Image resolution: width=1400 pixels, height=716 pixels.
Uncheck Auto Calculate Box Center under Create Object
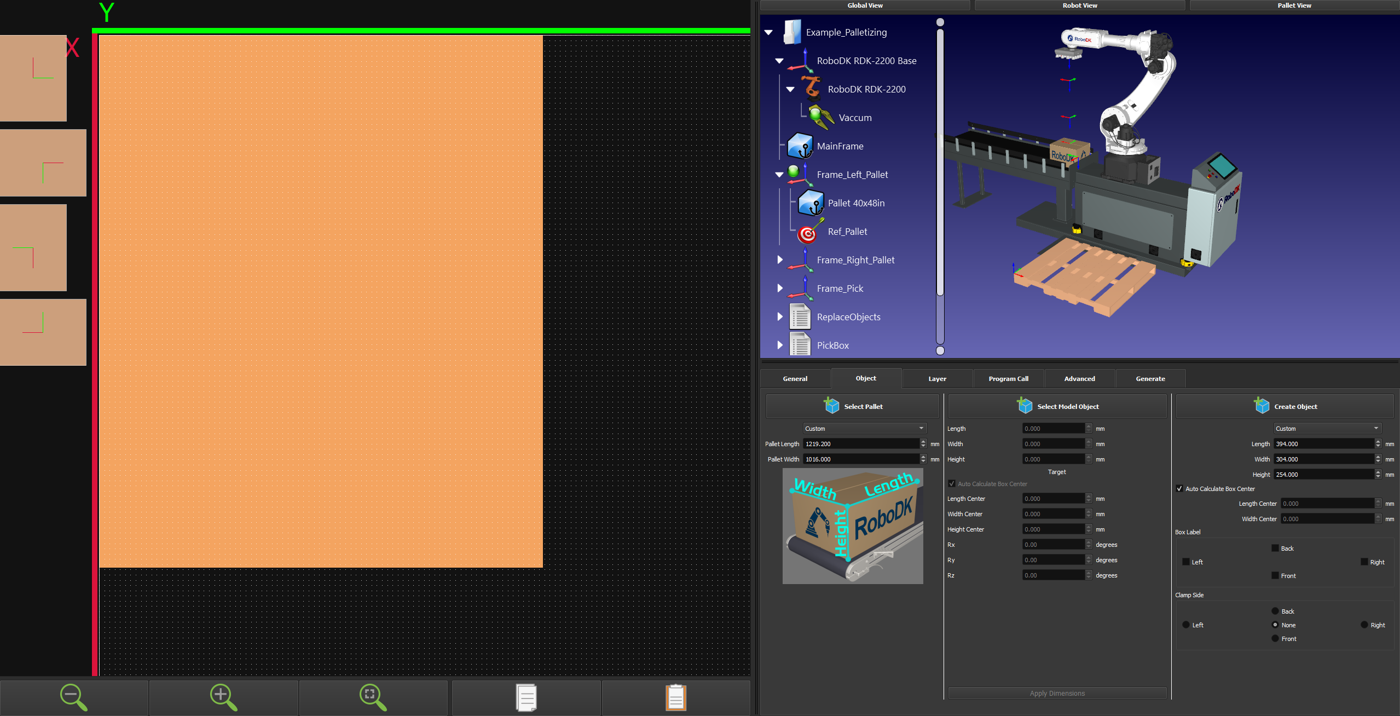coord(1180,489)
